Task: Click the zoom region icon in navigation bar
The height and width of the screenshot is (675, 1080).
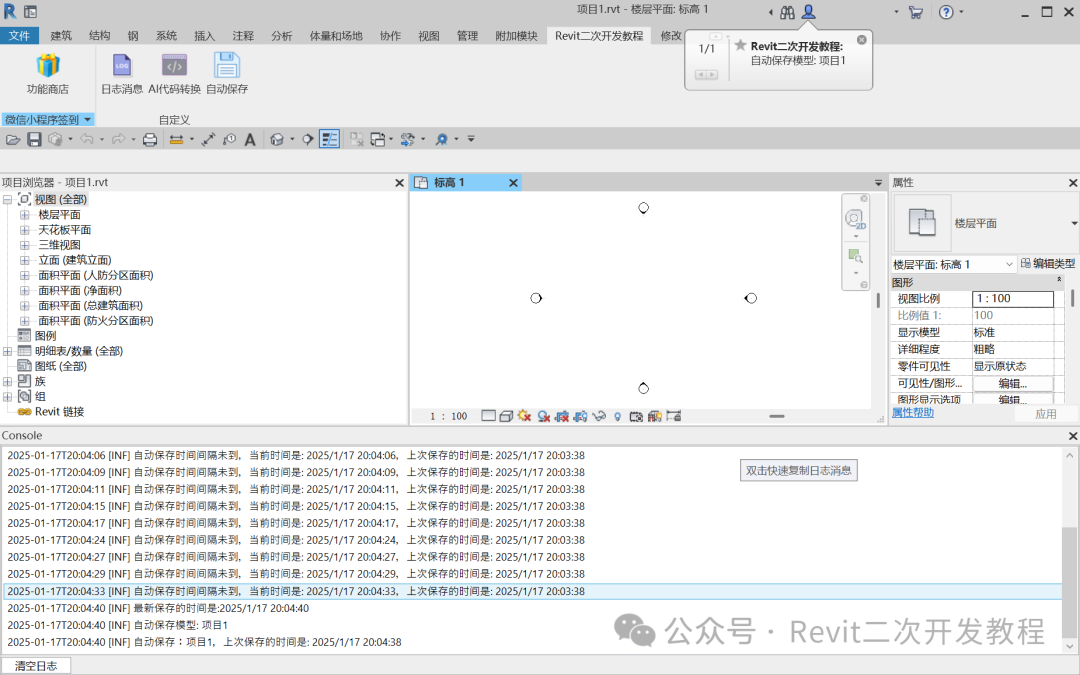Action: (855, 256)
